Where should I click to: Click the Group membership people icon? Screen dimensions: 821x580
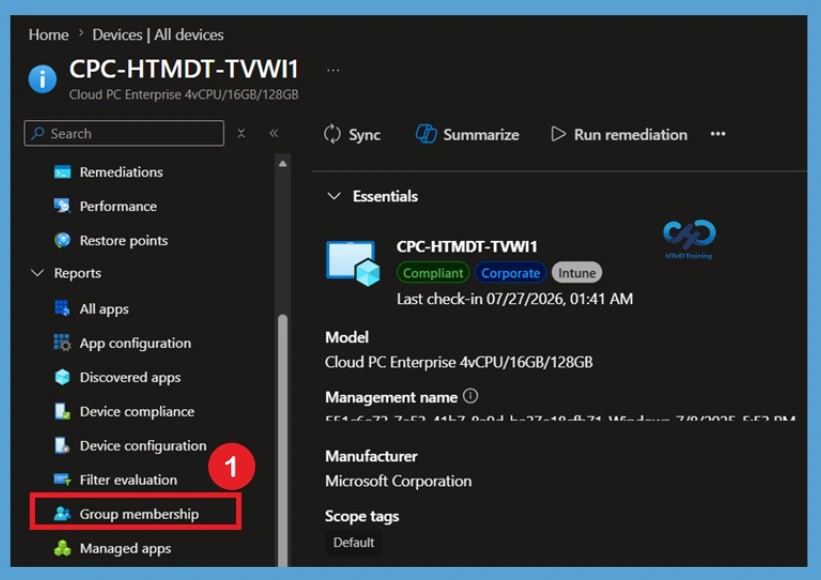pyautogui.click(x=62, y=514)
